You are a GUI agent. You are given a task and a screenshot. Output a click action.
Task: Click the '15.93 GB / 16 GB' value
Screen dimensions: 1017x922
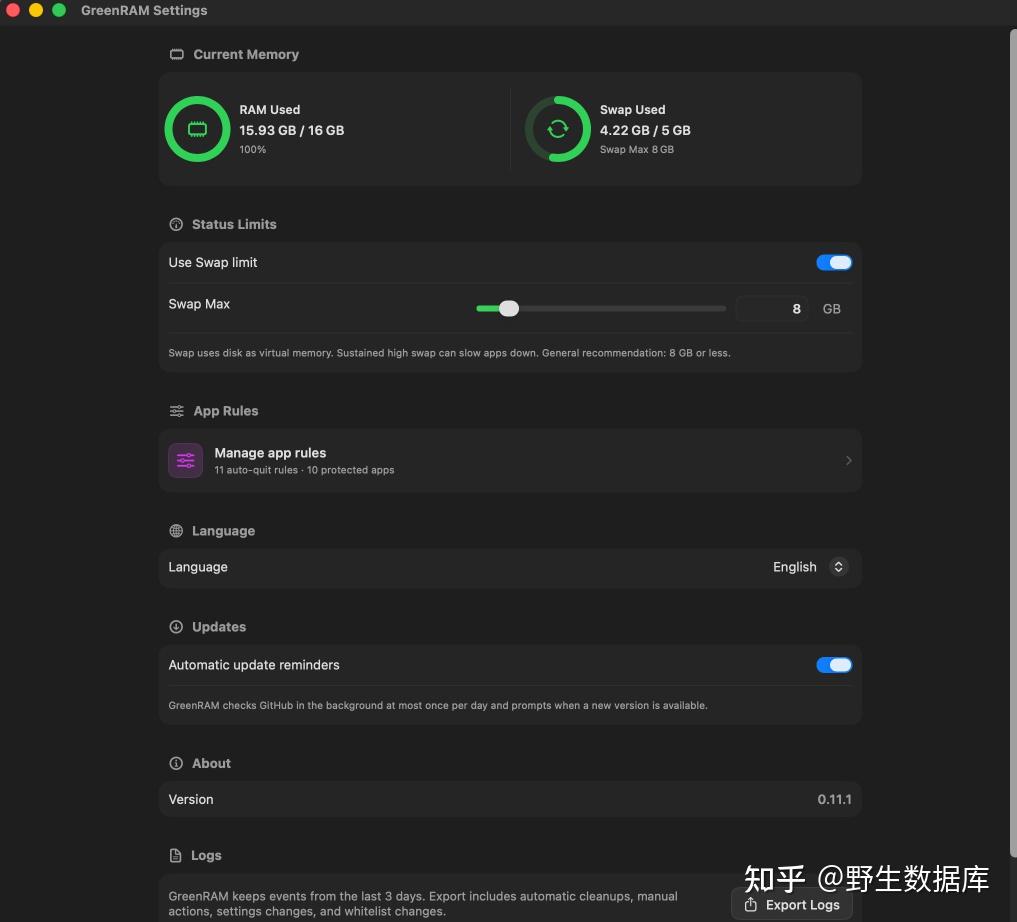point(291,130)
